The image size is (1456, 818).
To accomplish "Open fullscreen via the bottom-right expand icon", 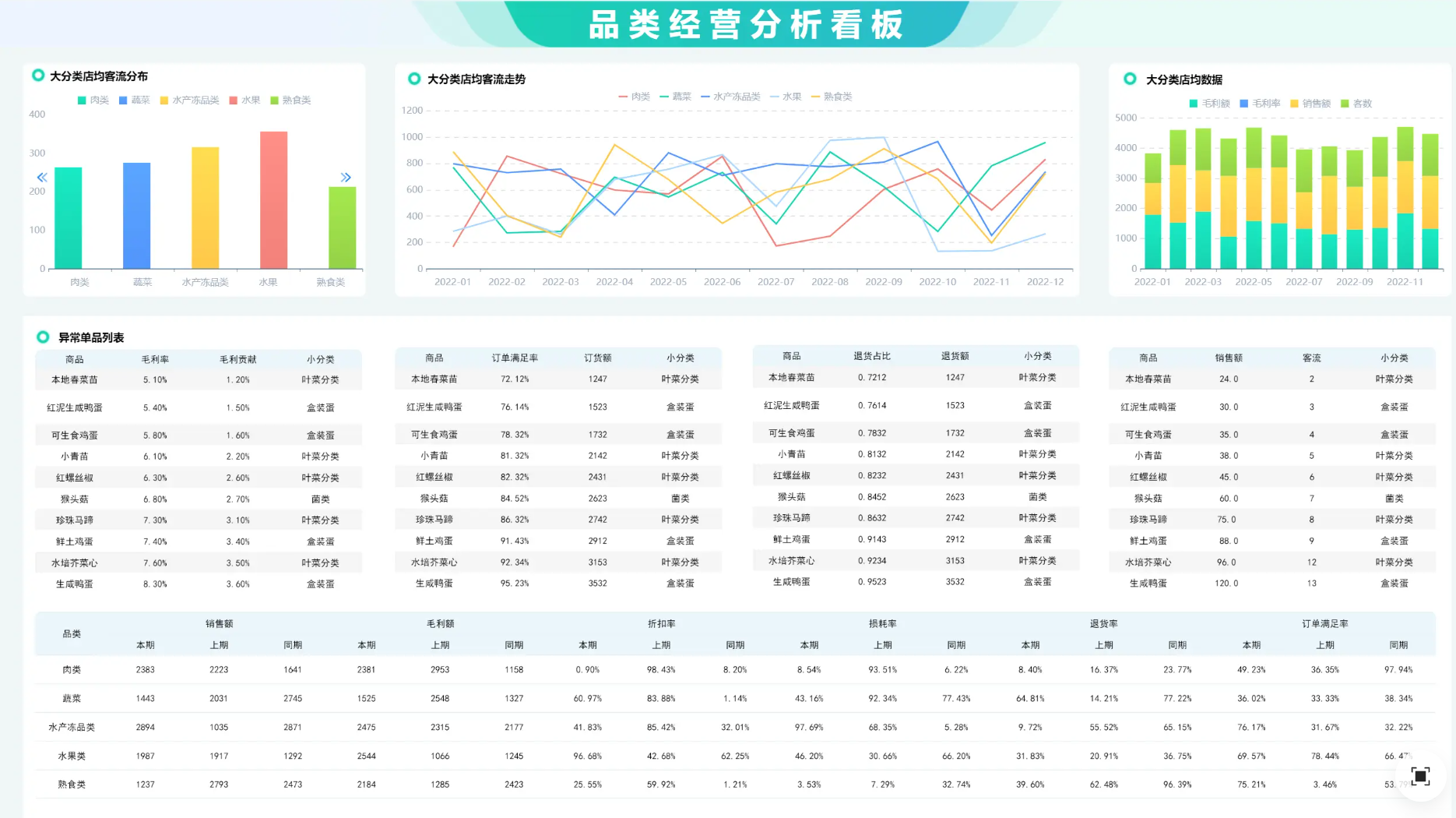I will click(x=1420, y=776).
